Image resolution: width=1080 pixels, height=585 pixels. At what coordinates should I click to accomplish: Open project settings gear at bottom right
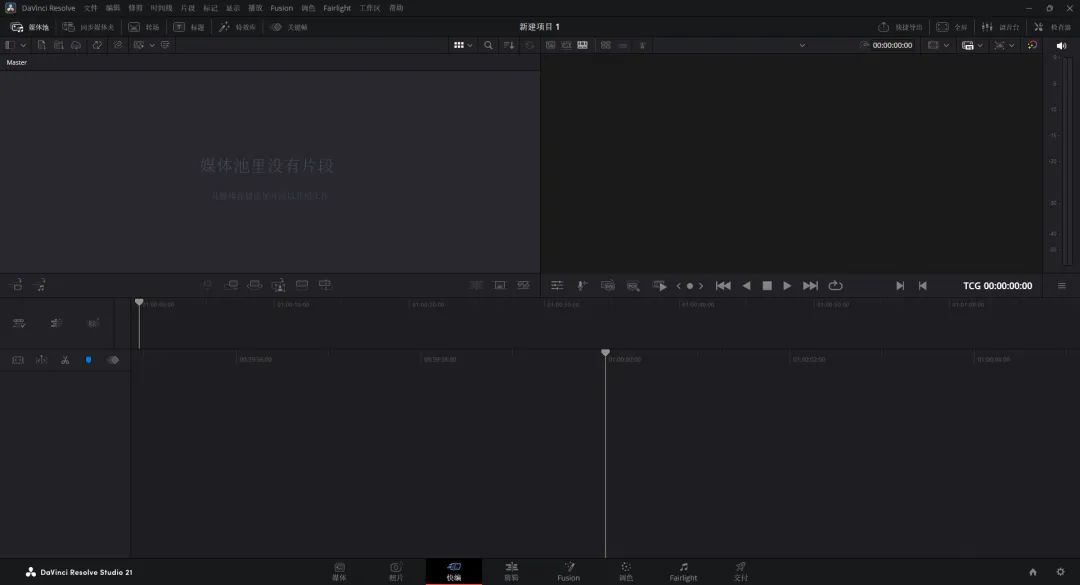(x=1060, y=572)
